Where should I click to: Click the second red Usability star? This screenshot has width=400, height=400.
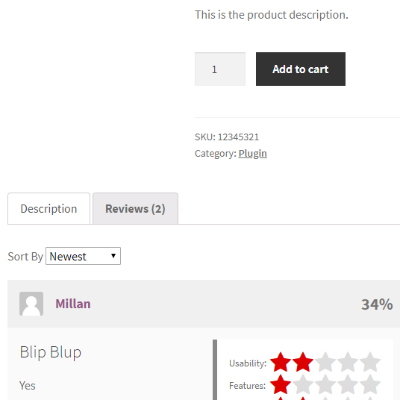point(303,362)
